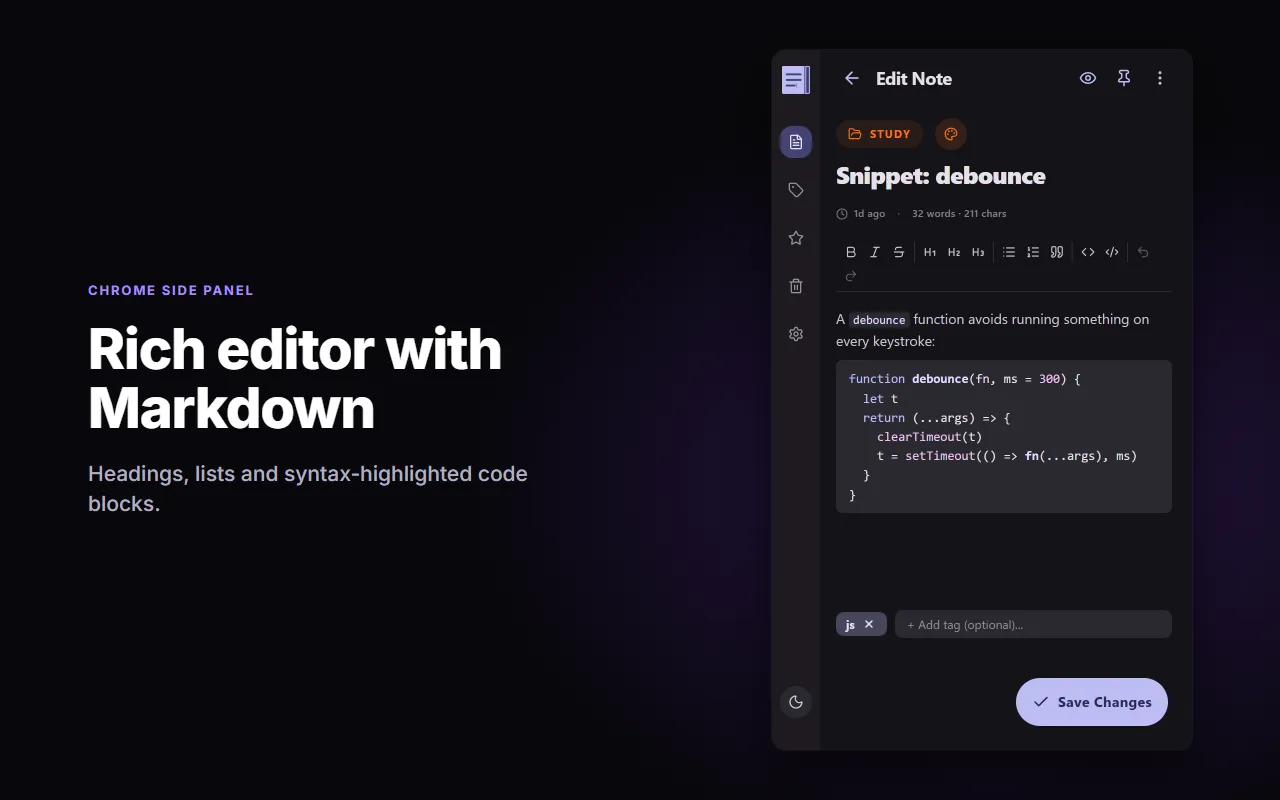The width and height of the screenshot is (1280, 800).
Task: Open the STUDY folder selector chip
Action: 879,134
